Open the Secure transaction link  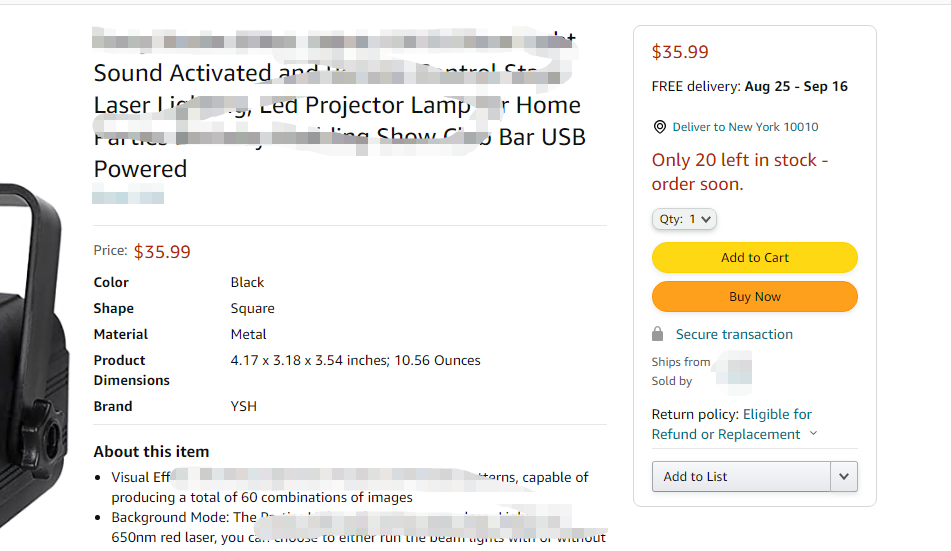coord(734,334)
